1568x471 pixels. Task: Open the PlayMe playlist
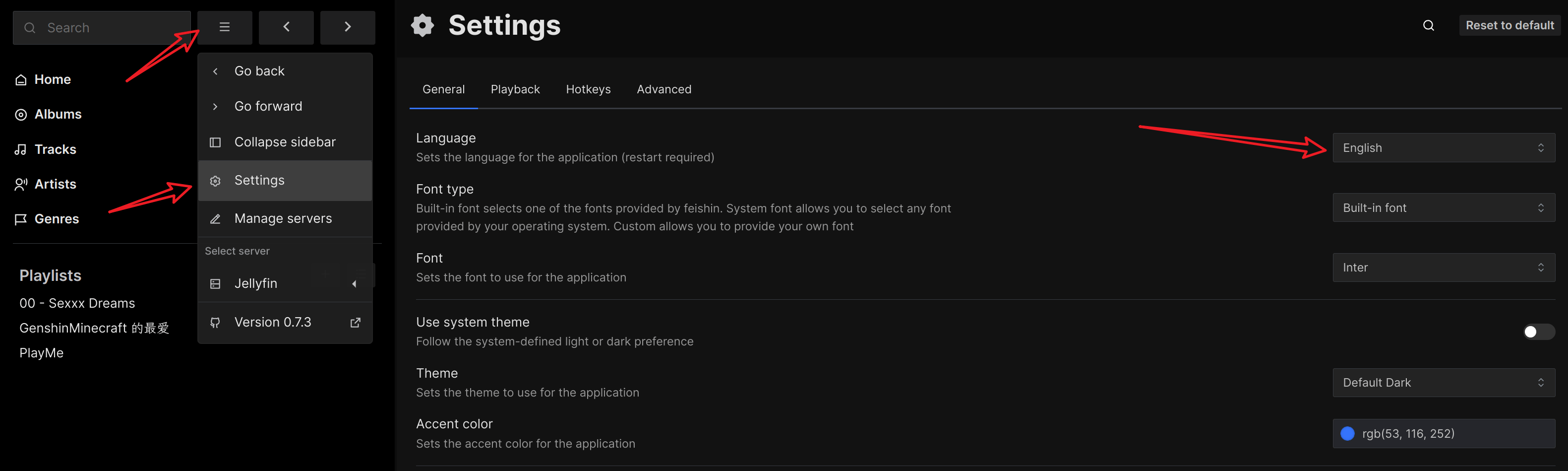point(41,353)
